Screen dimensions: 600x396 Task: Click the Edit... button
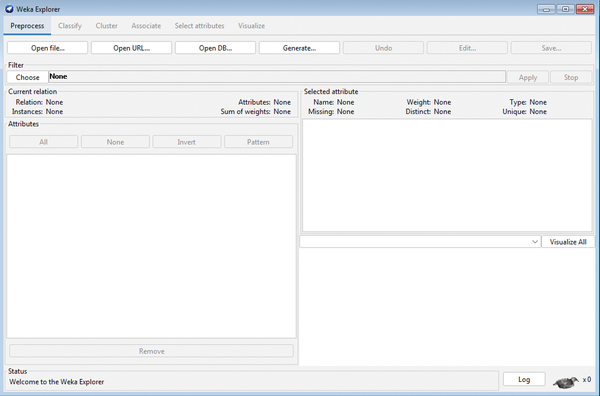[x=467, y=48]
